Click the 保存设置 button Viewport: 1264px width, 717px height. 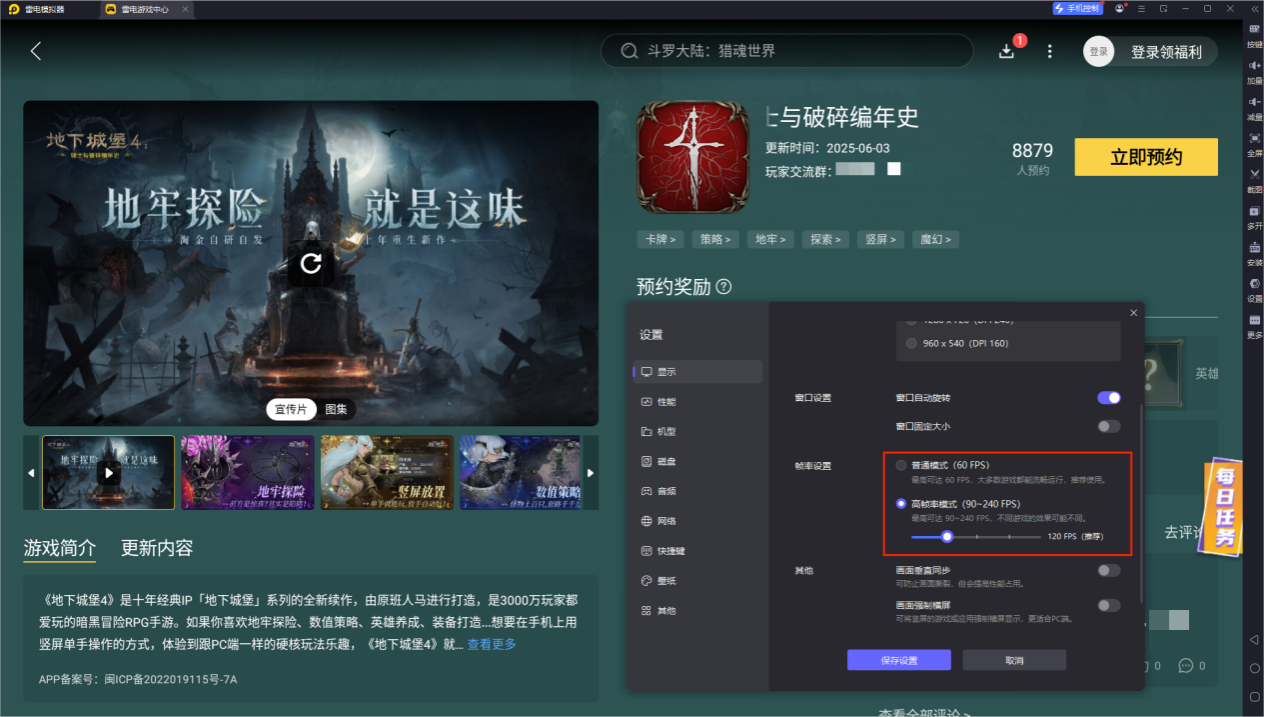click(898, 660)
